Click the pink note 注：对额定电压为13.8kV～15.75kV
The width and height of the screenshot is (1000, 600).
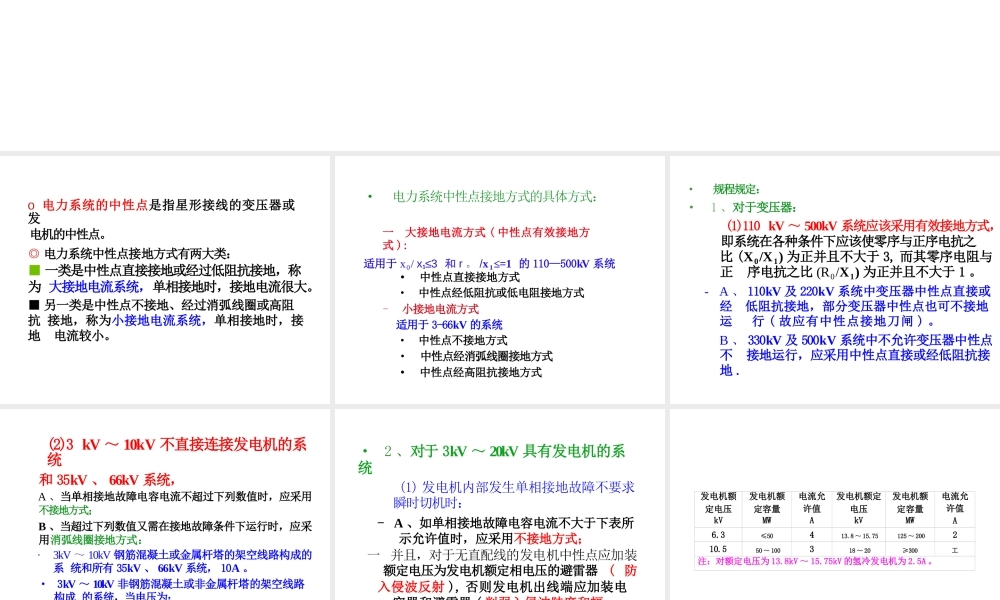pos(816,562)
